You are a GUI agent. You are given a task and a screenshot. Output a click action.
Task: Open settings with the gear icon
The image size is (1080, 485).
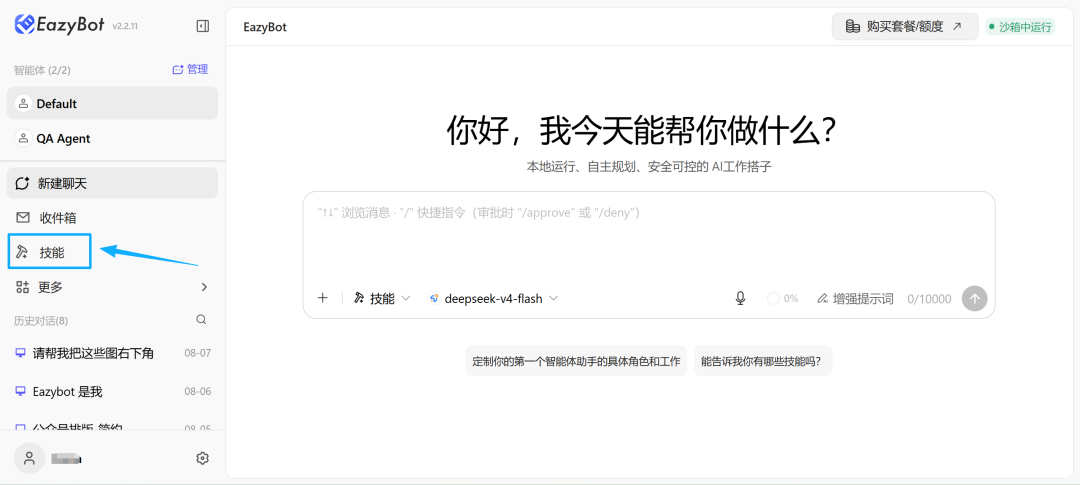point(202,458)
